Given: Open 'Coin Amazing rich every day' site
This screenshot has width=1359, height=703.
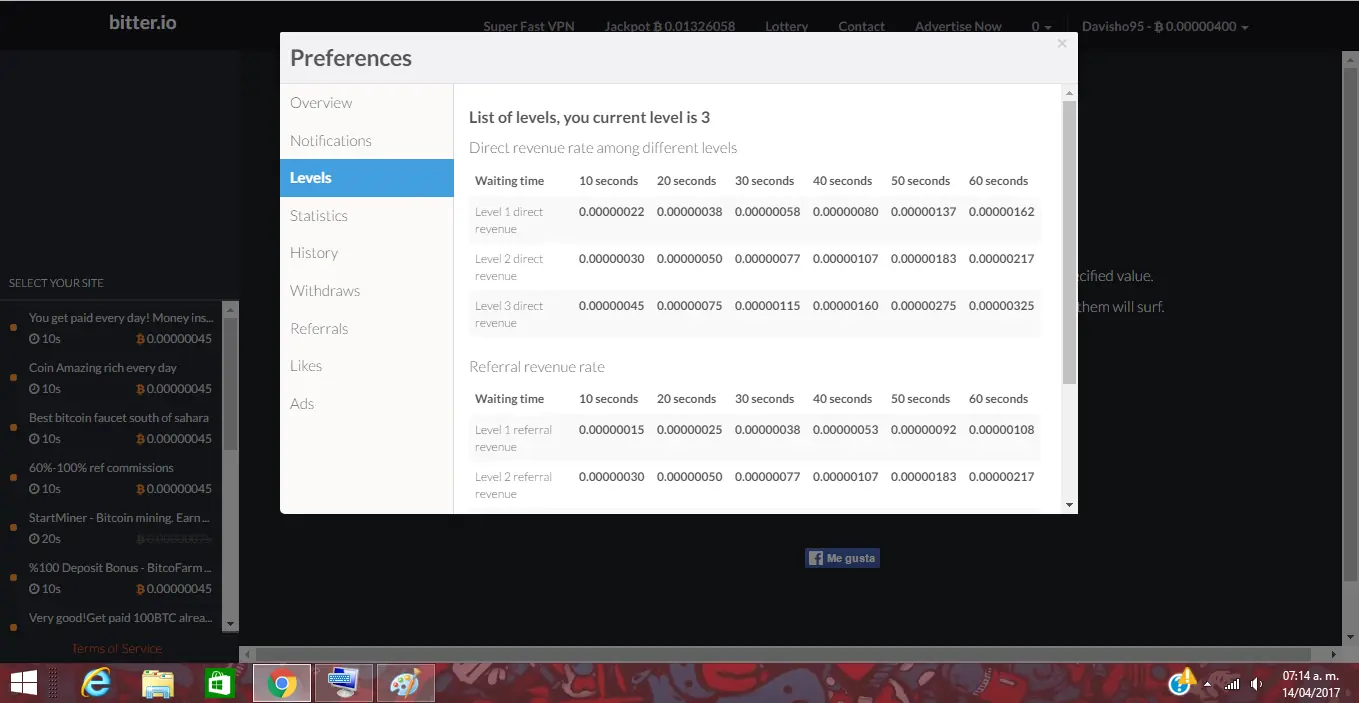Looking at the screenshot, I should coord(103,368).
